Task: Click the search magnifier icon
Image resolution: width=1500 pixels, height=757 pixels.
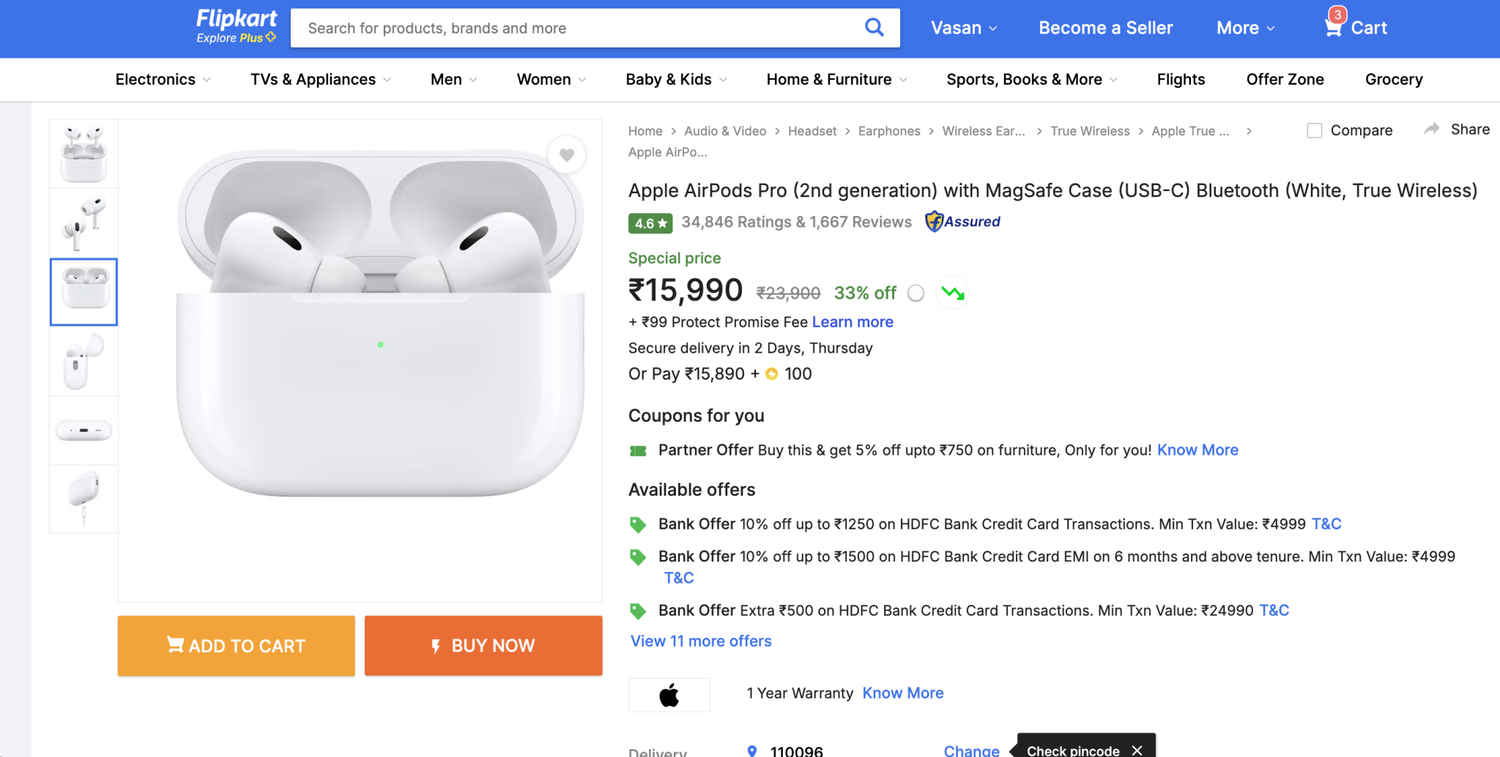Action: click(x=874, y=28)
